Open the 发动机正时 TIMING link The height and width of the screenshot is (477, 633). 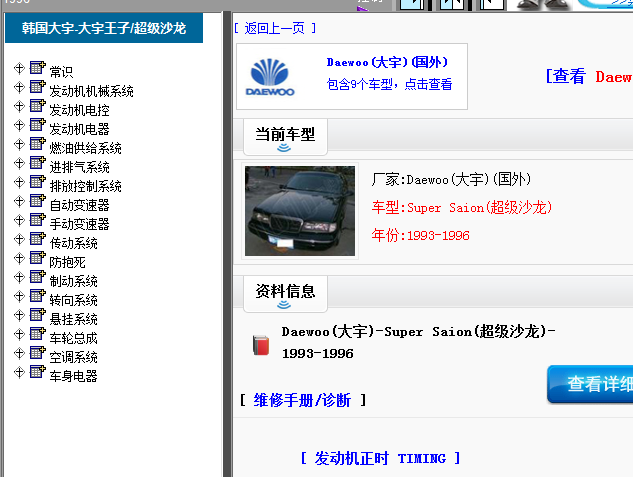click(380, 458)
